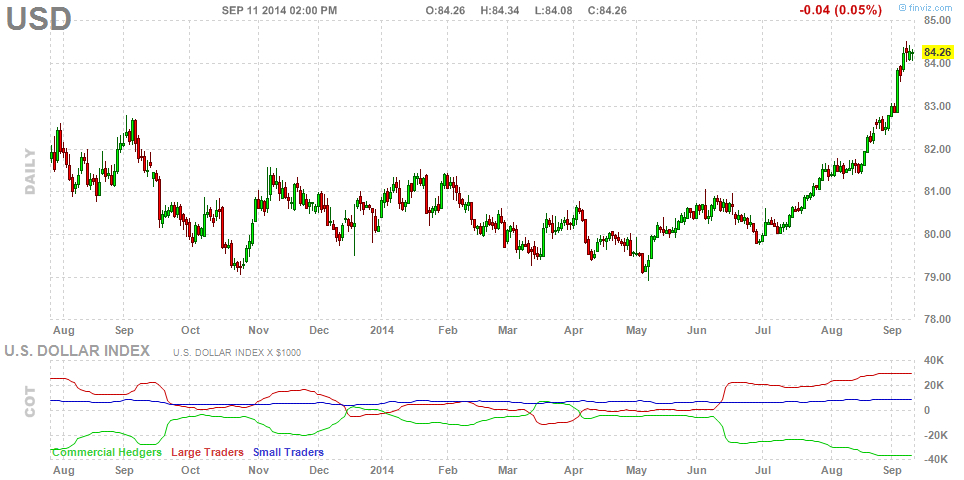Click the L:84.08 low price readout
964x480 pixels.
click(x=553, y=10)
